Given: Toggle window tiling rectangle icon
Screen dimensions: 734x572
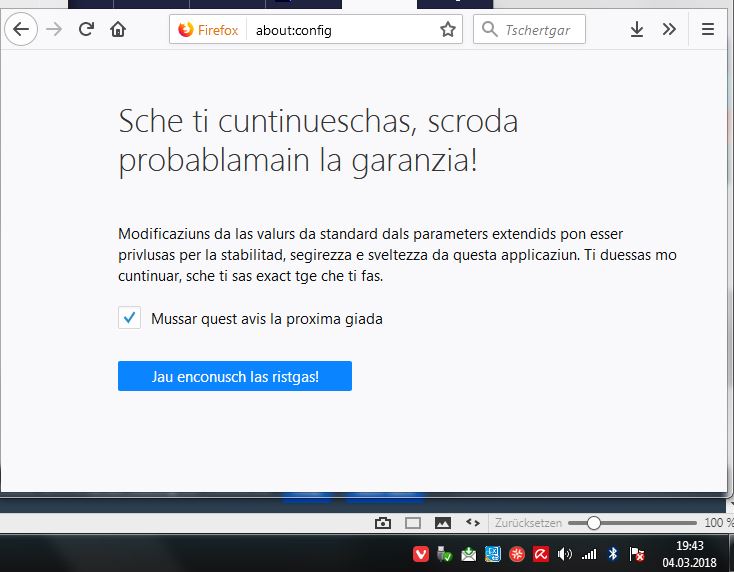Looking at the screenshot, I should coord(412,523).
